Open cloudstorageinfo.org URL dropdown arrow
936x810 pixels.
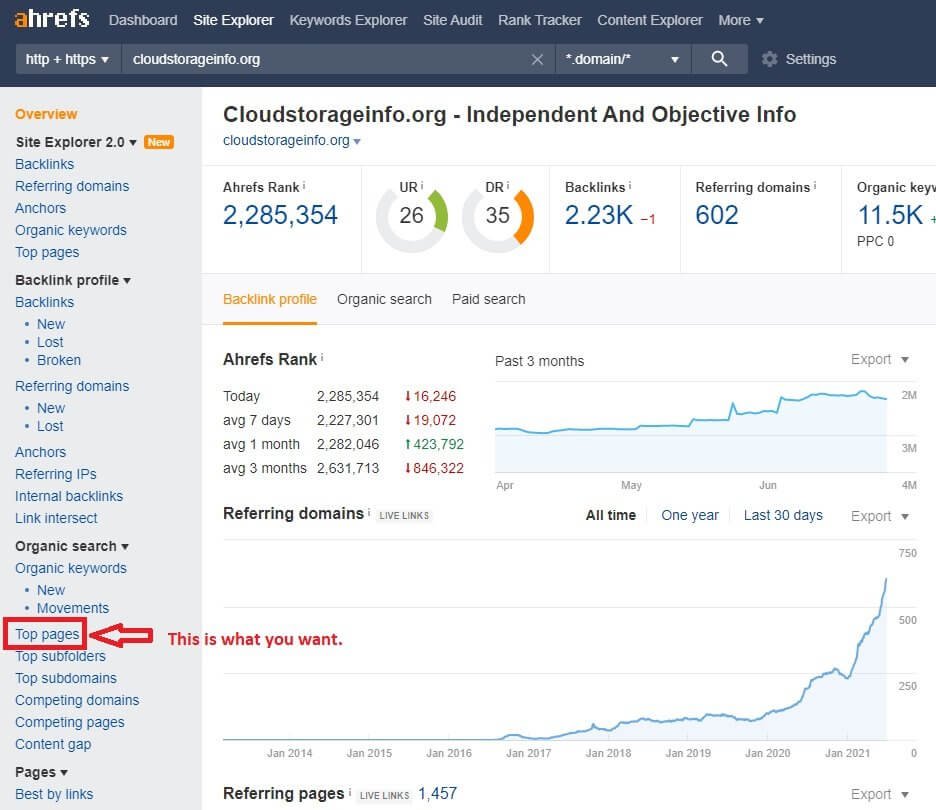pyautogui.click(x=357, y=141)
